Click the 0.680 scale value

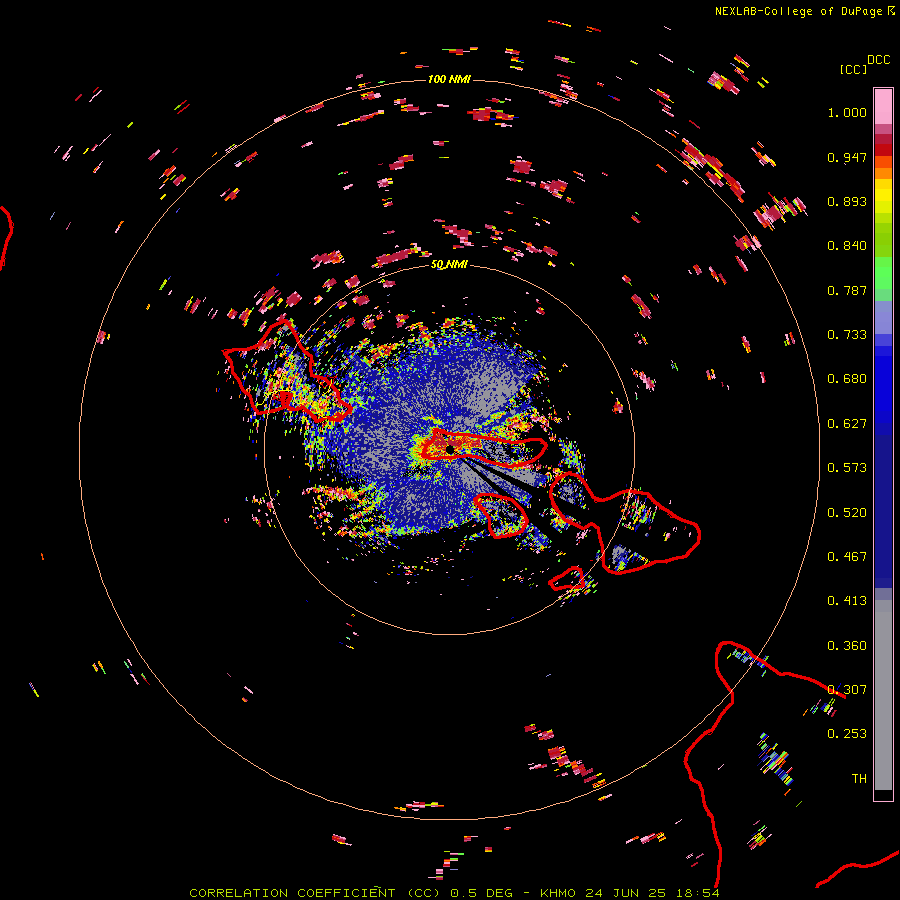[847, 379]
